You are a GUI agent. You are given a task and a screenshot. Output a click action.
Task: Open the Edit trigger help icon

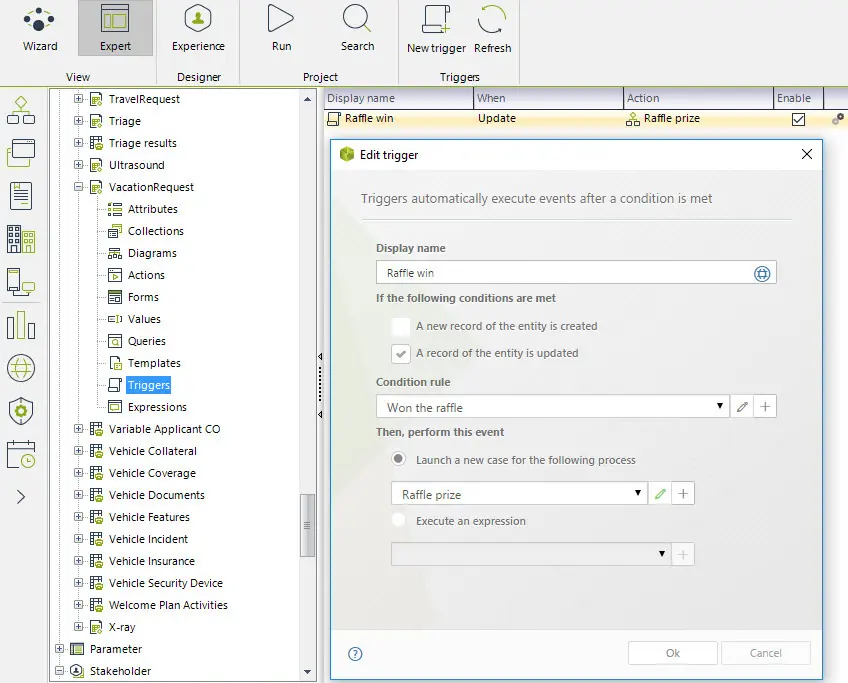[355, 654]
